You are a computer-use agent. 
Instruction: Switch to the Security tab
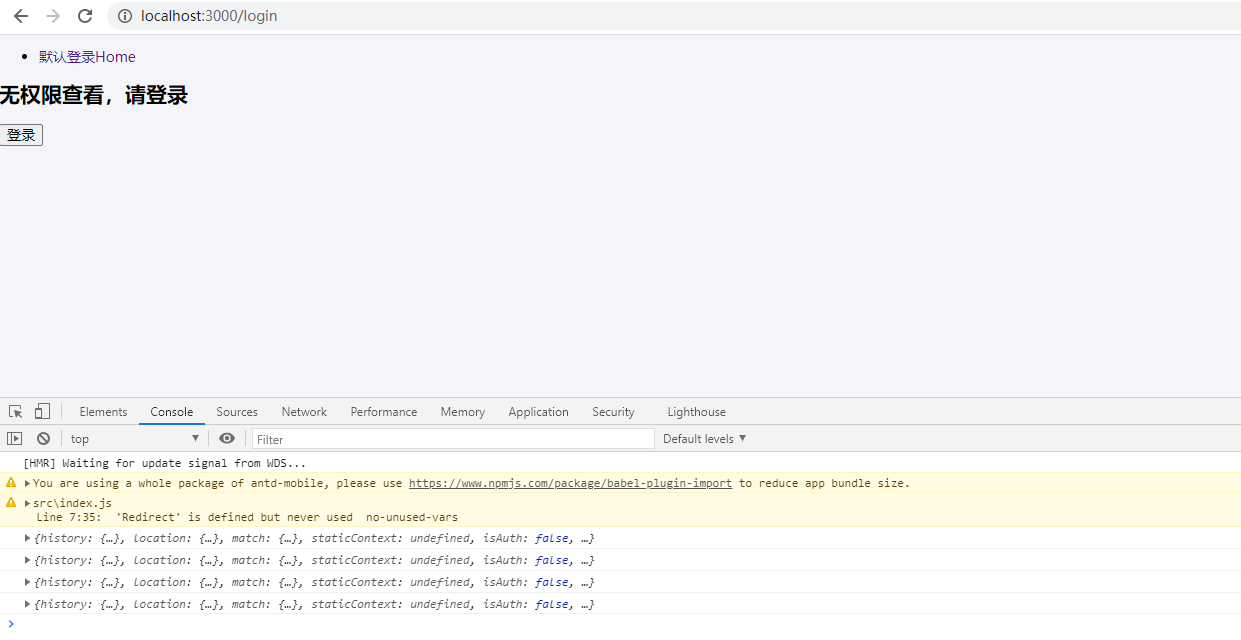[613, 412]
